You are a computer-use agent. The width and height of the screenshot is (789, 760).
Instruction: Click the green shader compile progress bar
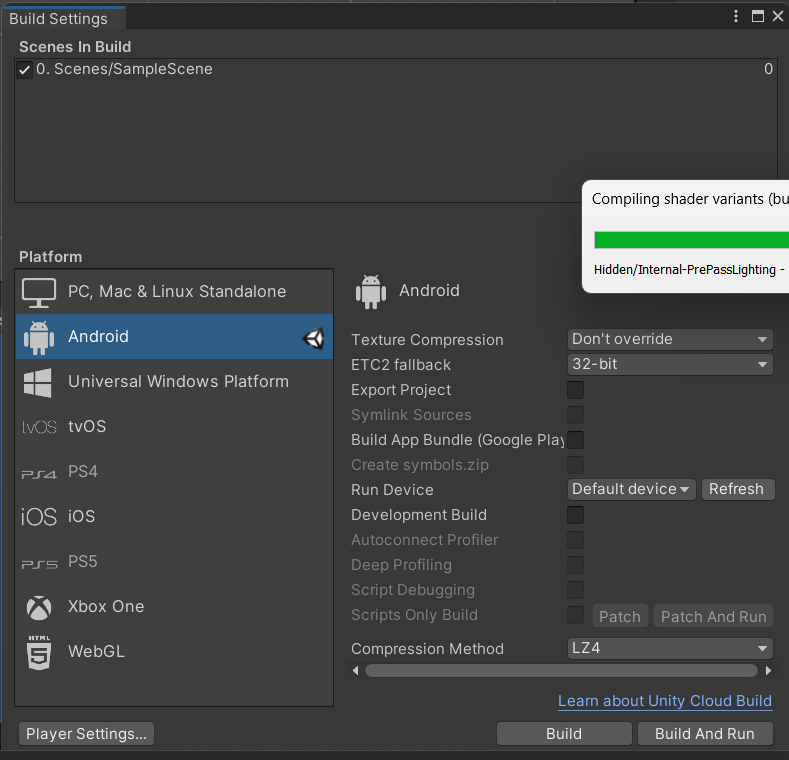click(x=691, y=240)
